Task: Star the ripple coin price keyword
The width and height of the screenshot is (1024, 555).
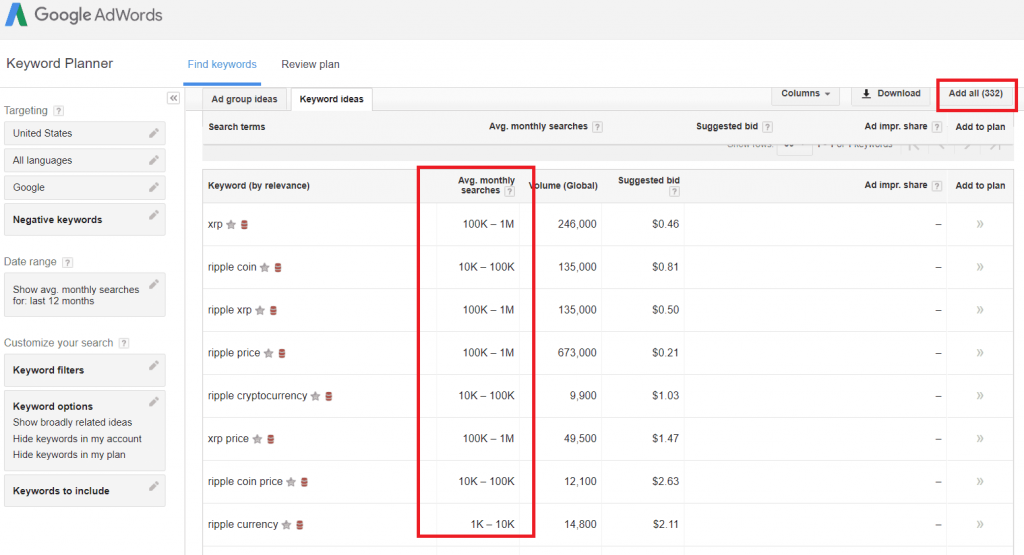Action: tap(291, 483)
